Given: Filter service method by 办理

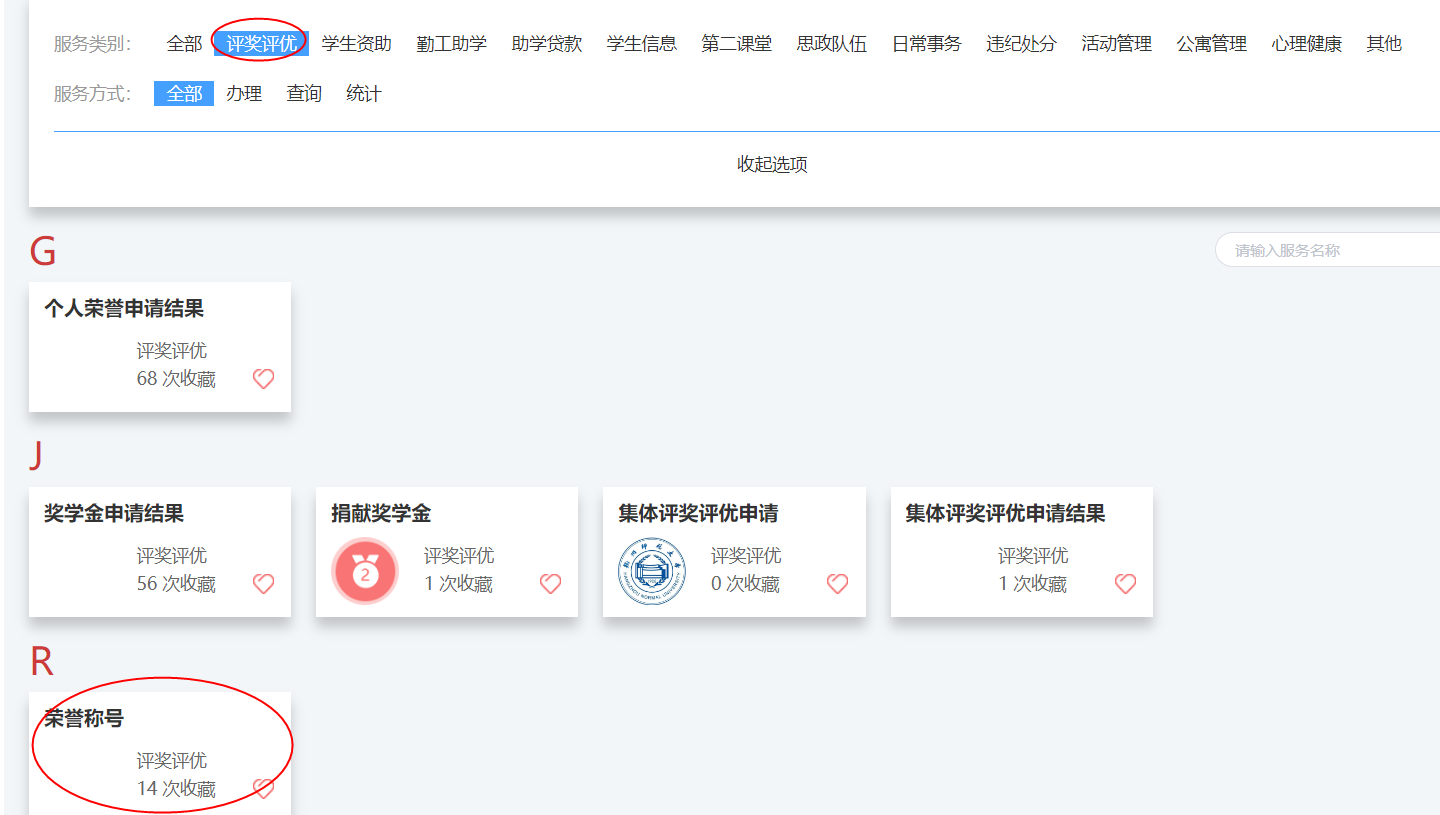Looking at the screenshot, I should [x=244, y=94].
